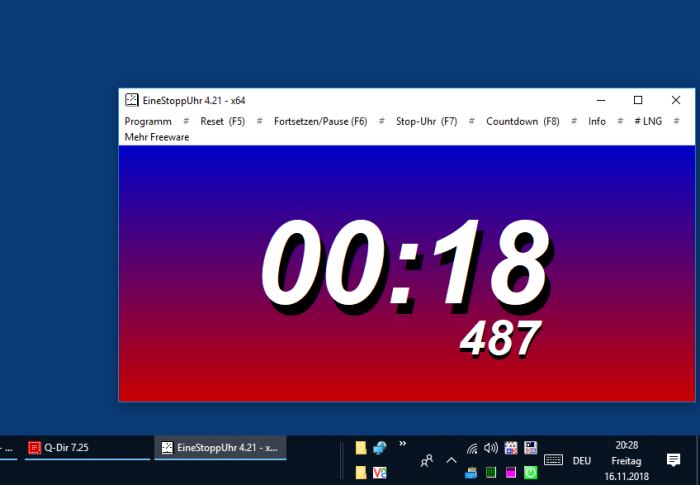Click the 487 milliseconds readout
700x485 pixels.
click(x=500, y=339)
